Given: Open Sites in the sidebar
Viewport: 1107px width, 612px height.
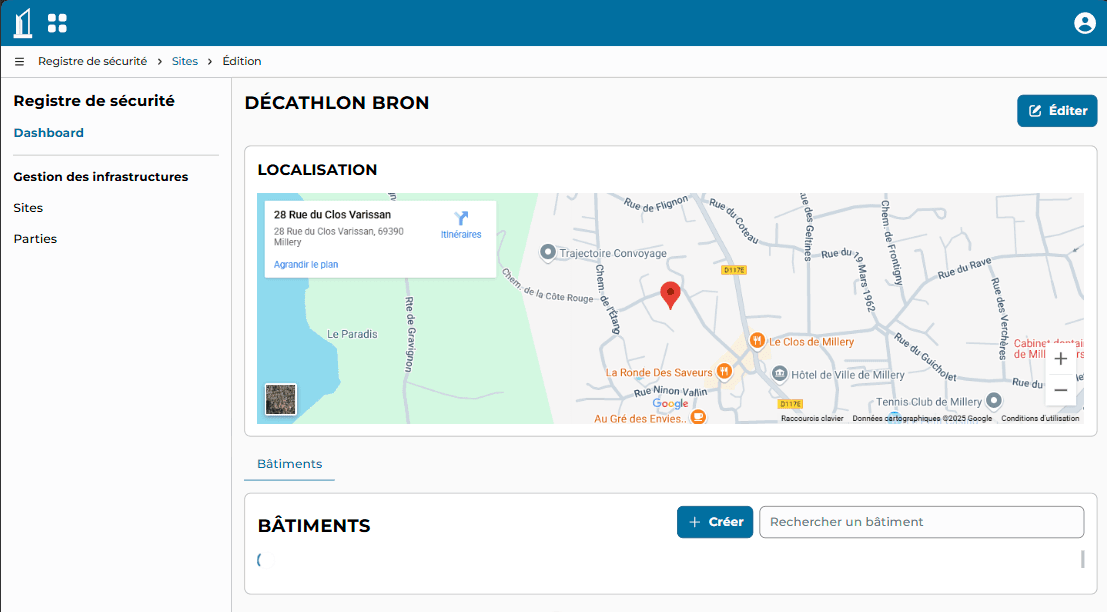Looking at the screenshot, I should click(x=28, y=208).
